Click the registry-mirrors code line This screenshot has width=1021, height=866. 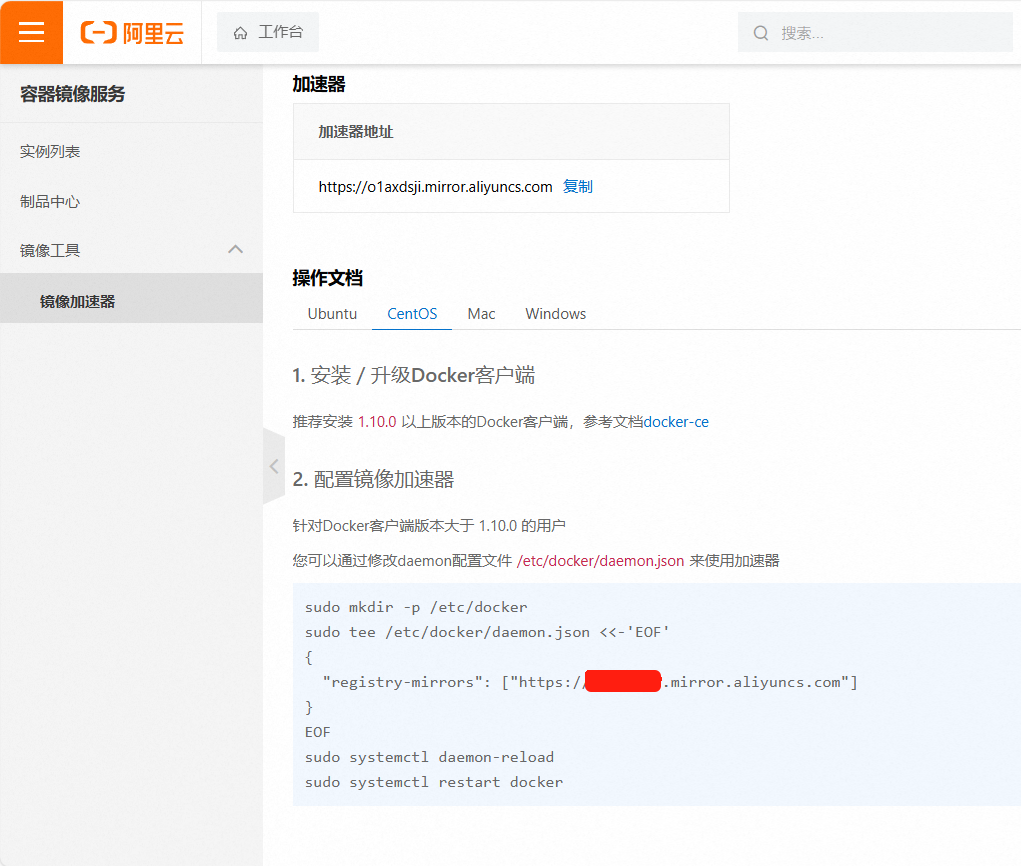tap(590, 682)
